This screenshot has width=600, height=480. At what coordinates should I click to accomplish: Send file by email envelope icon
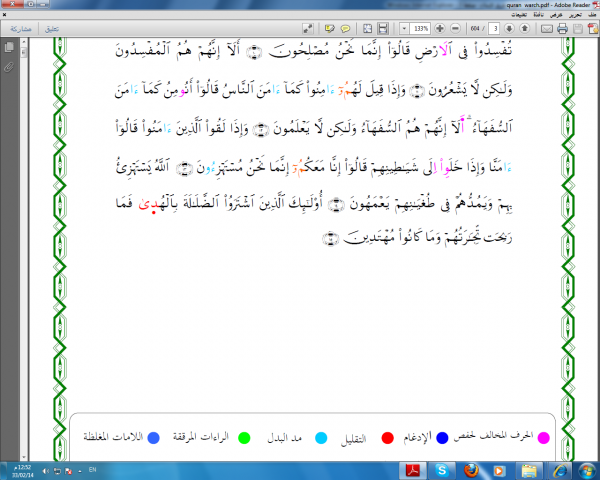coord(546,29)
